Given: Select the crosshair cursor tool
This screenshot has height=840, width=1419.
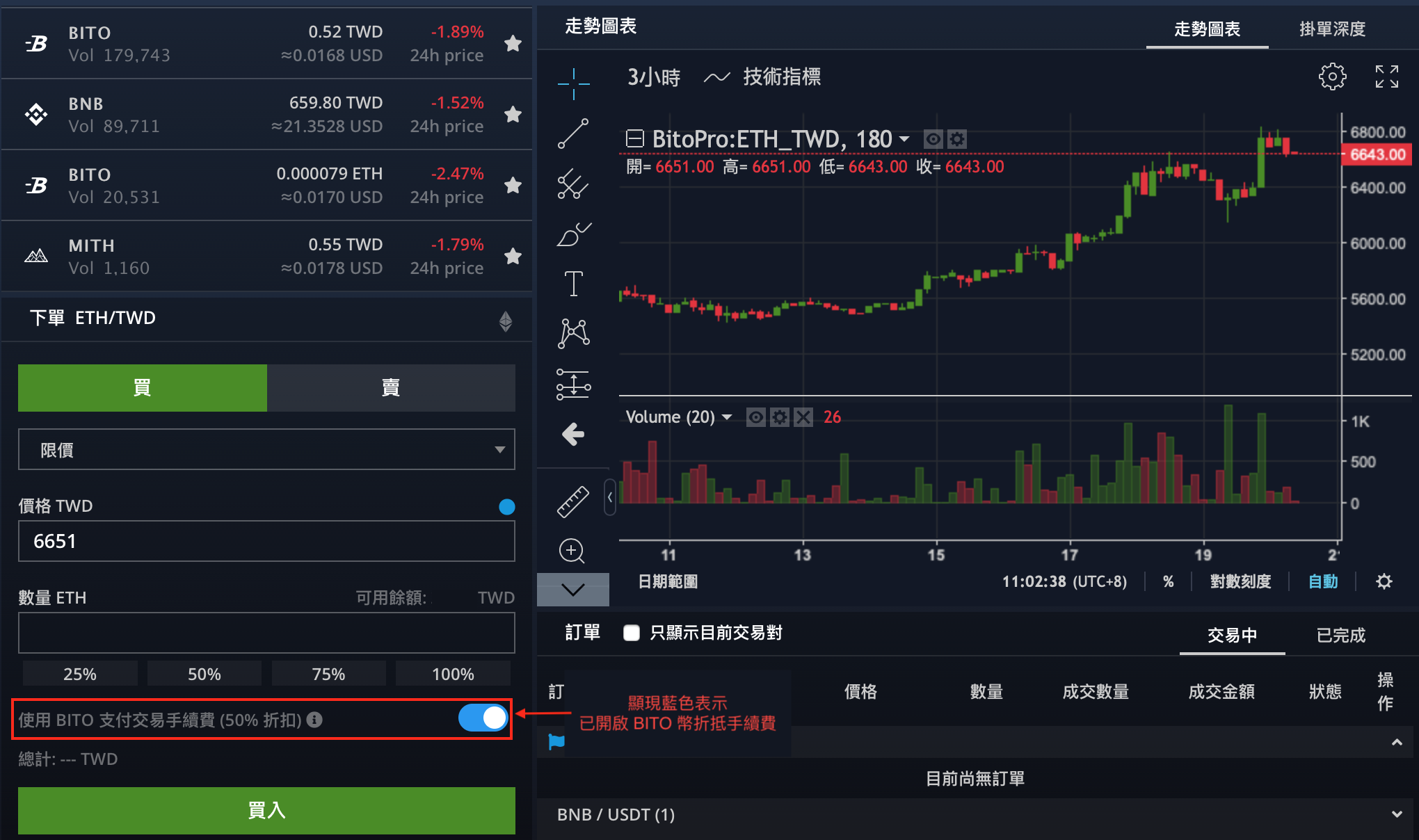Looking at the screenshot, I should (573, 84).
